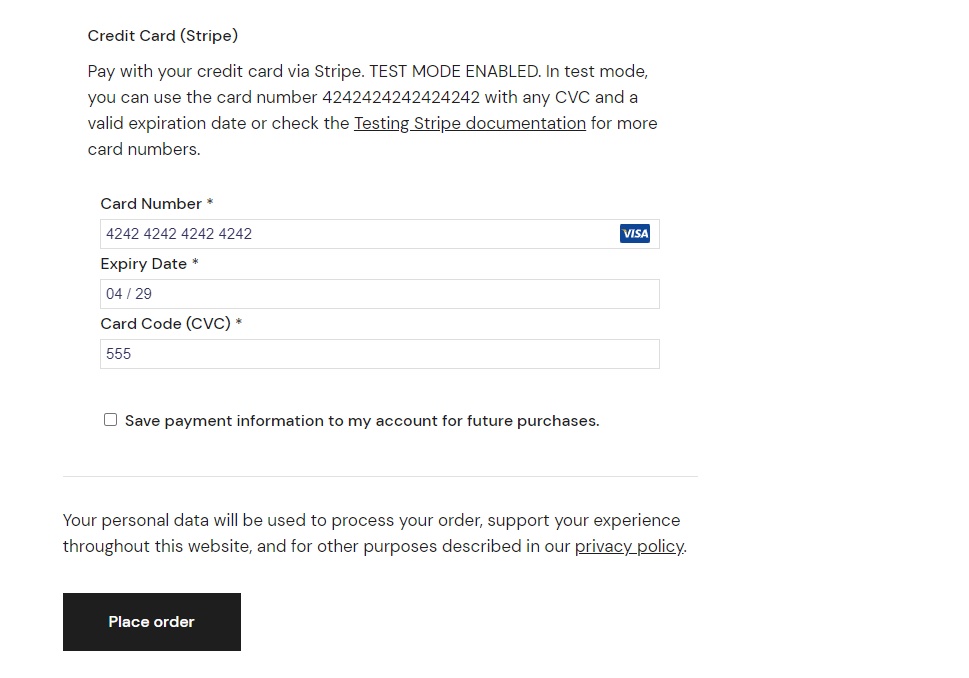Image resolution: width=969 pixels, height=678 pixels.
Task: Focus the Card Number input field
Action: pyautogui.click(x=379, y=234)
